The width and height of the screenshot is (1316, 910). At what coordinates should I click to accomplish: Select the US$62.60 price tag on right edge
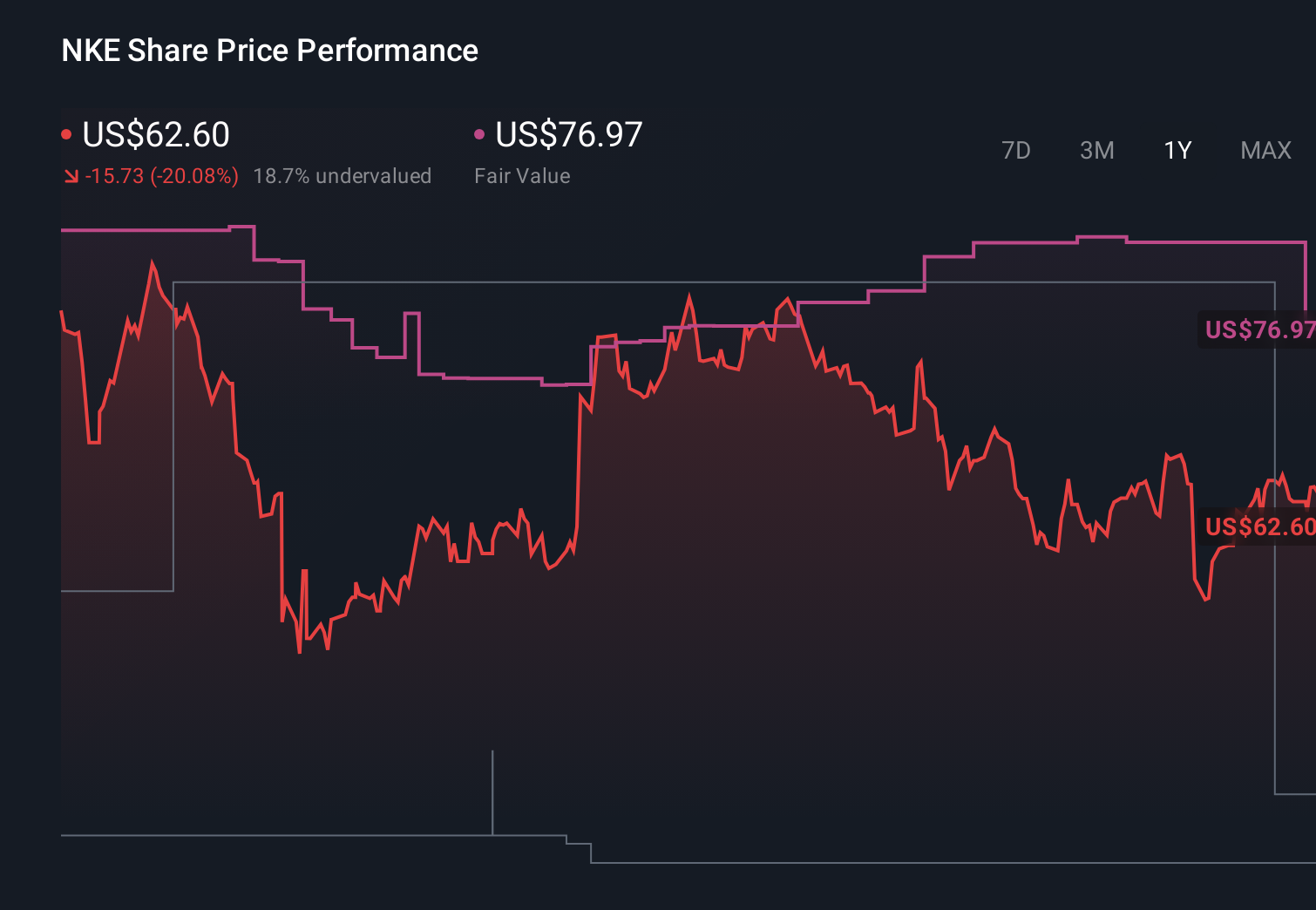pyautogui.click(x=1258, y=527)
